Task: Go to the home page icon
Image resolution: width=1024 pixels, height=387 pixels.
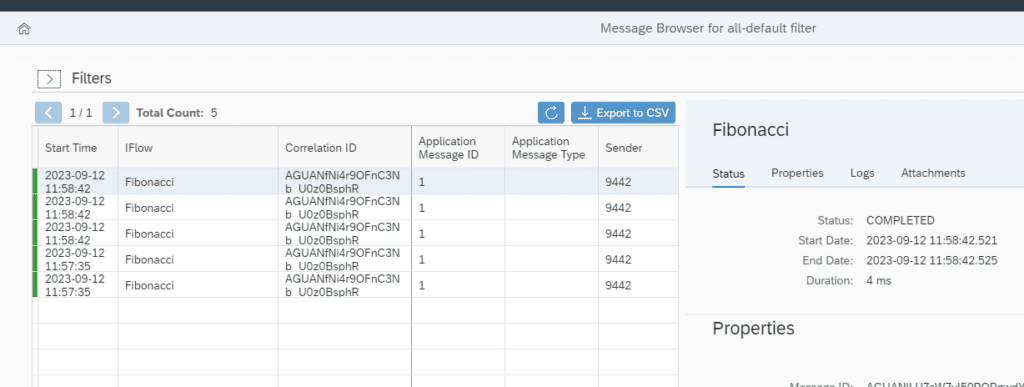Action: [x=24, y=29]
